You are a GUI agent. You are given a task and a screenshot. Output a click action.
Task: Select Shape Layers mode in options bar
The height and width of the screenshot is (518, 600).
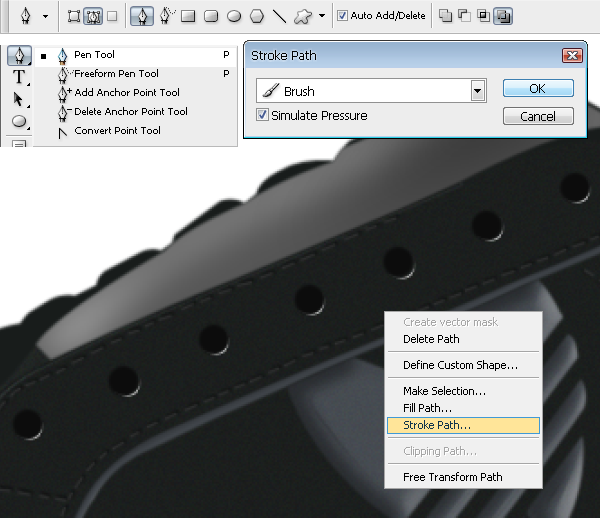[73, 16]
